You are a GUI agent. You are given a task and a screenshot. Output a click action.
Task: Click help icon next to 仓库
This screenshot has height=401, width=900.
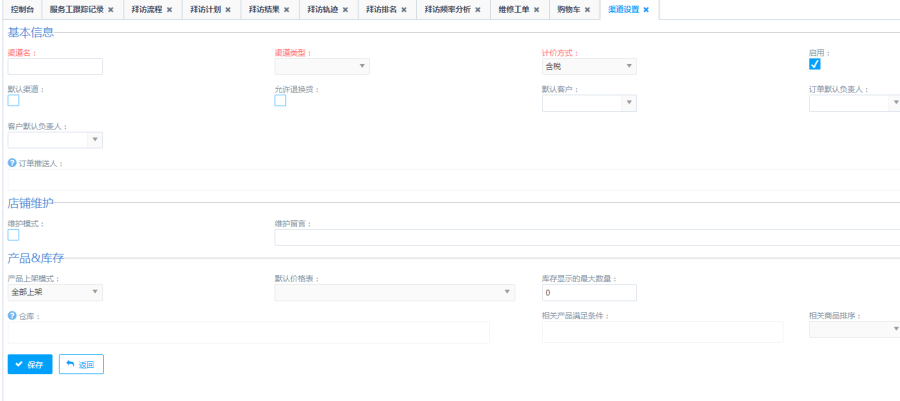point(12,316)
